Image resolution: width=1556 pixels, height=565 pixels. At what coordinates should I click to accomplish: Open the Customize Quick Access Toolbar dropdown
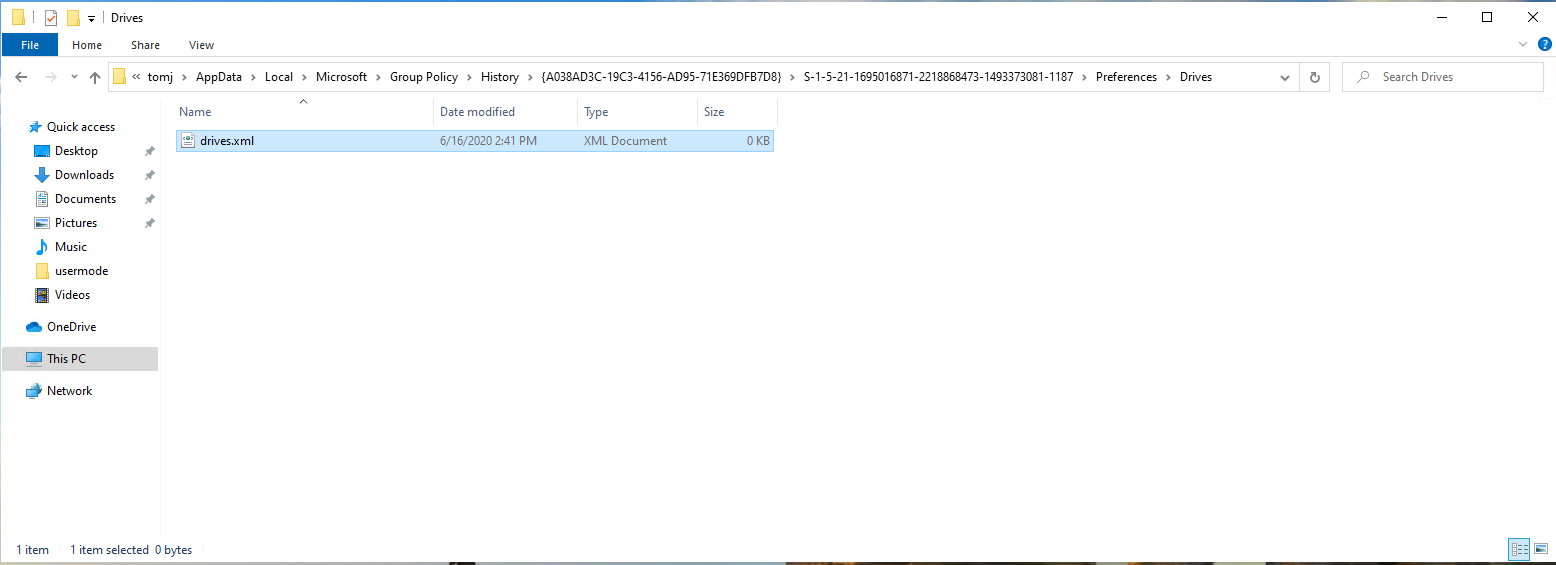pos(91,18)
